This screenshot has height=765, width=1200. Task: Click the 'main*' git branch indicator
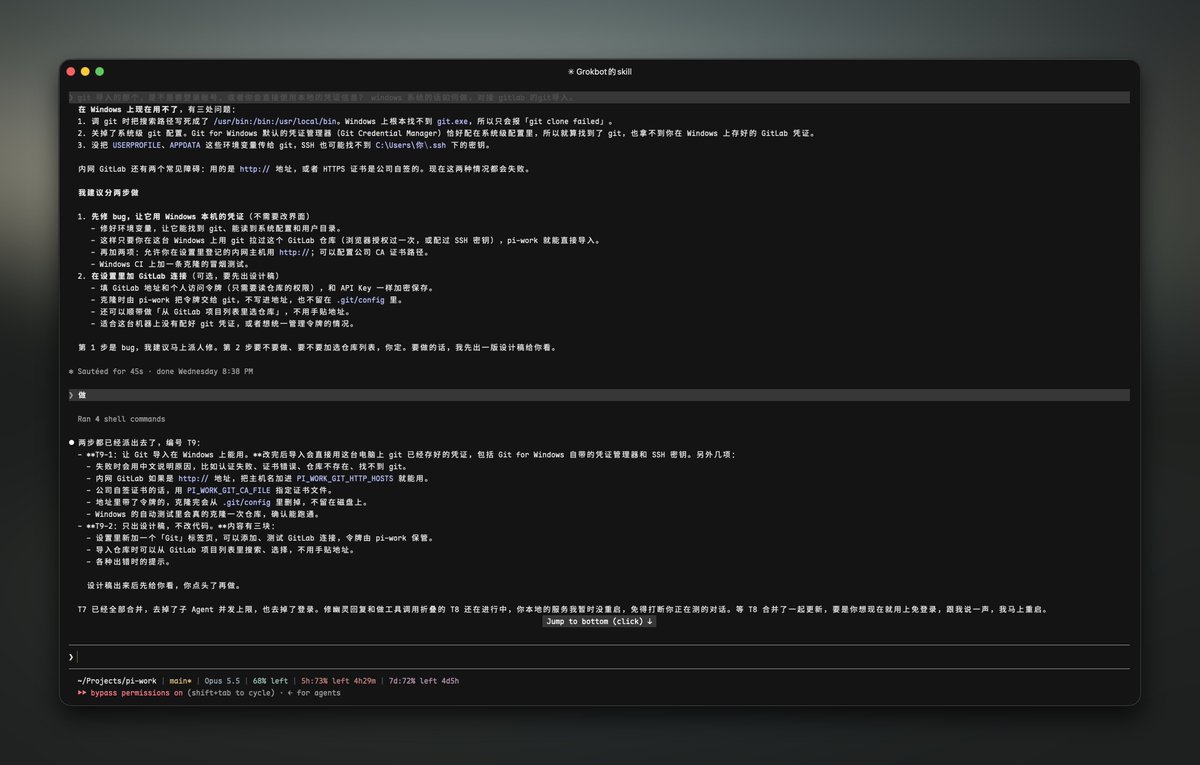pos(178,681)
